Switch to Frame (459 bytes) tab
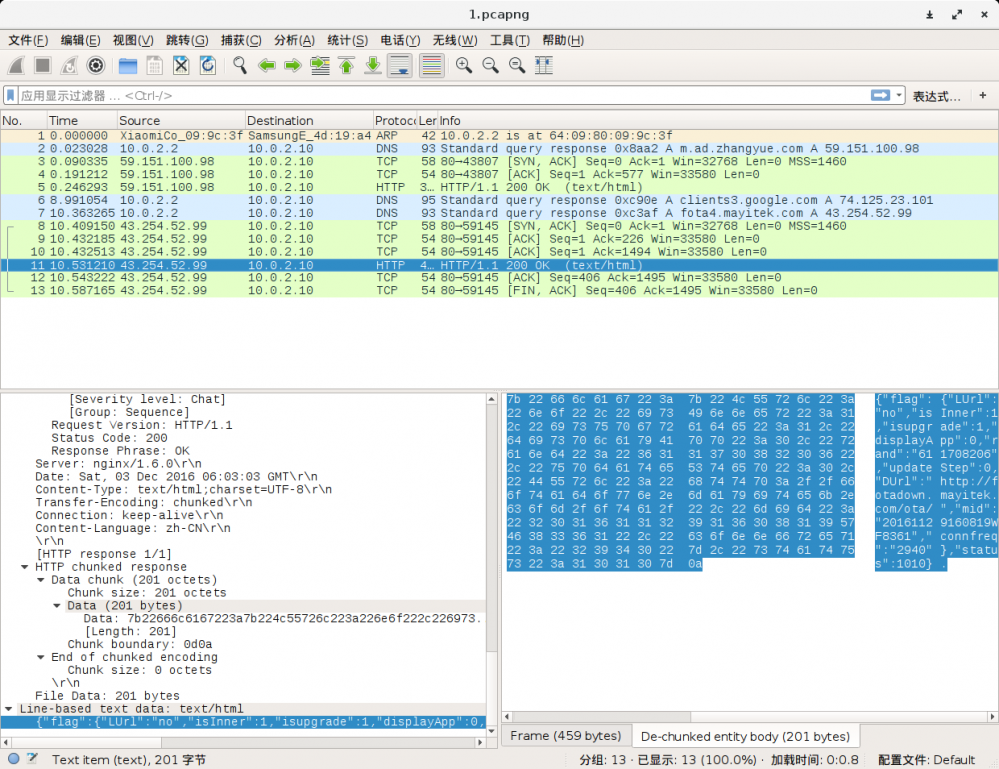The height and width of the screenshot is (769, 999). 566,736
